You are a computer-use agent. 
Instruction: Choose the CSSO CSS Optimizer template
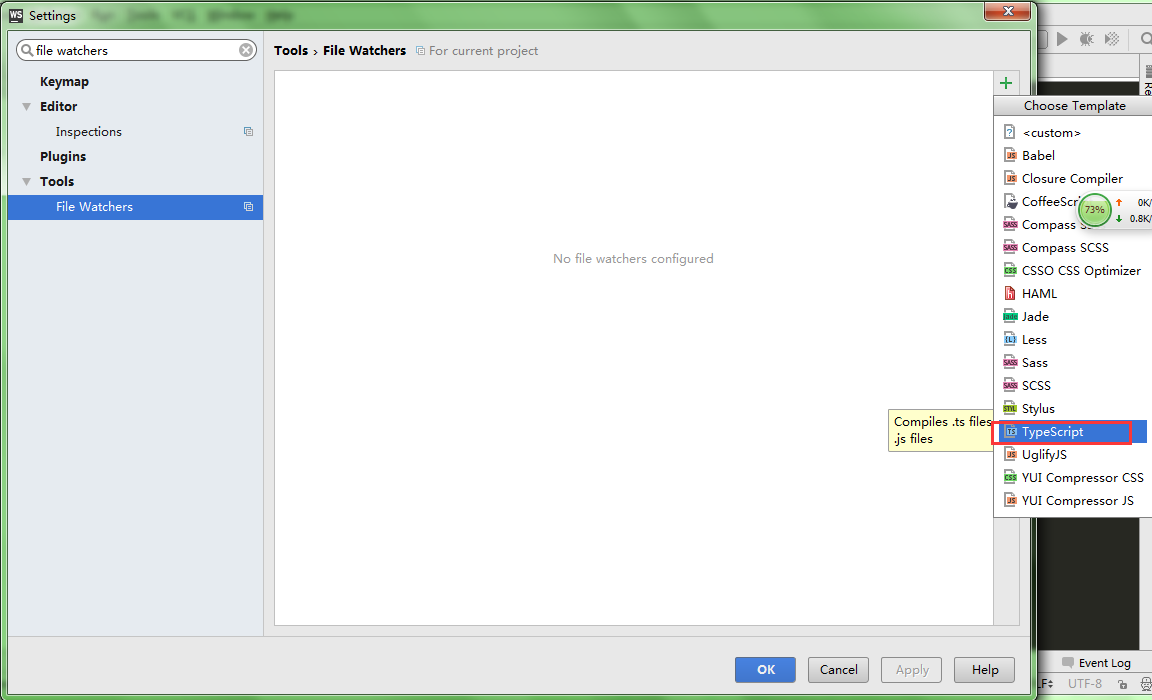pyautogui.click(x=1073, y=270)
